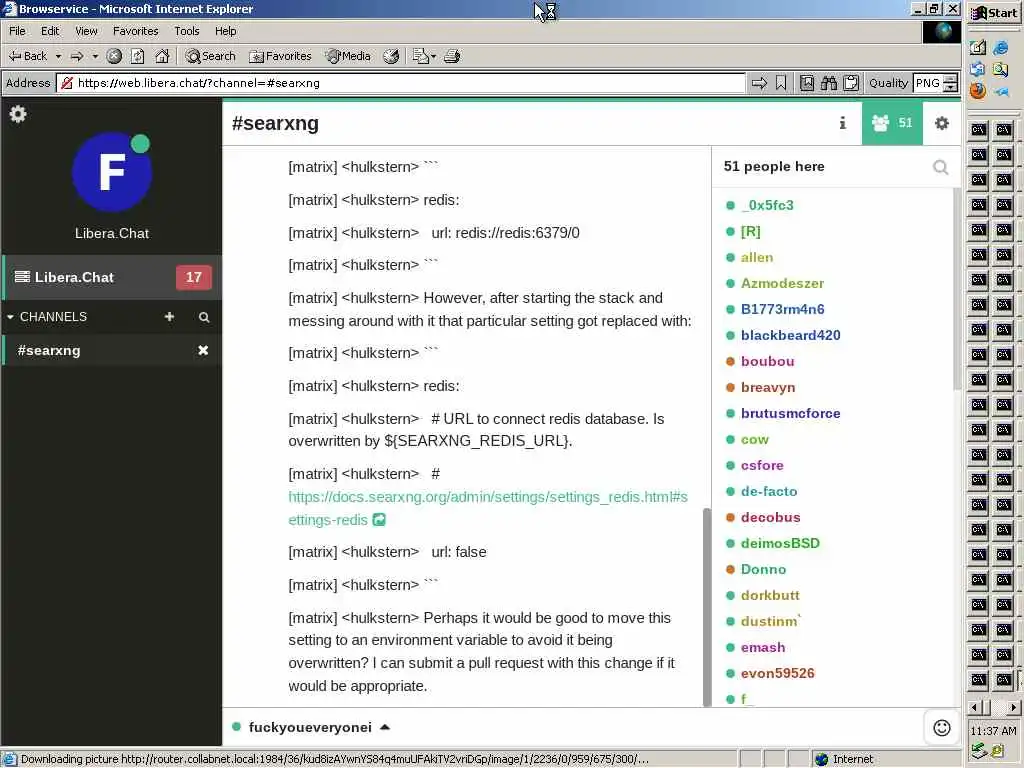This screenshot has width=1024, height=768.
Task: Go to the Home page icon
Action: tap(162, 56)
